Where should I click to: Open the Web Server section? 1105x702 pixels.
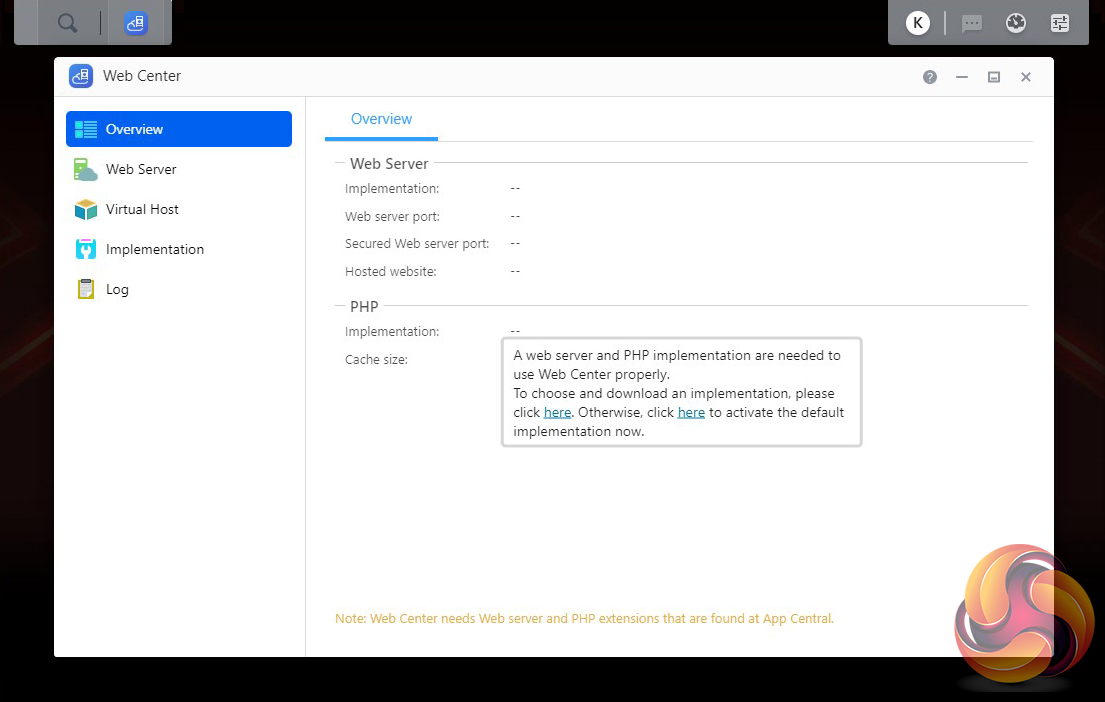click(x=179, y=169)
